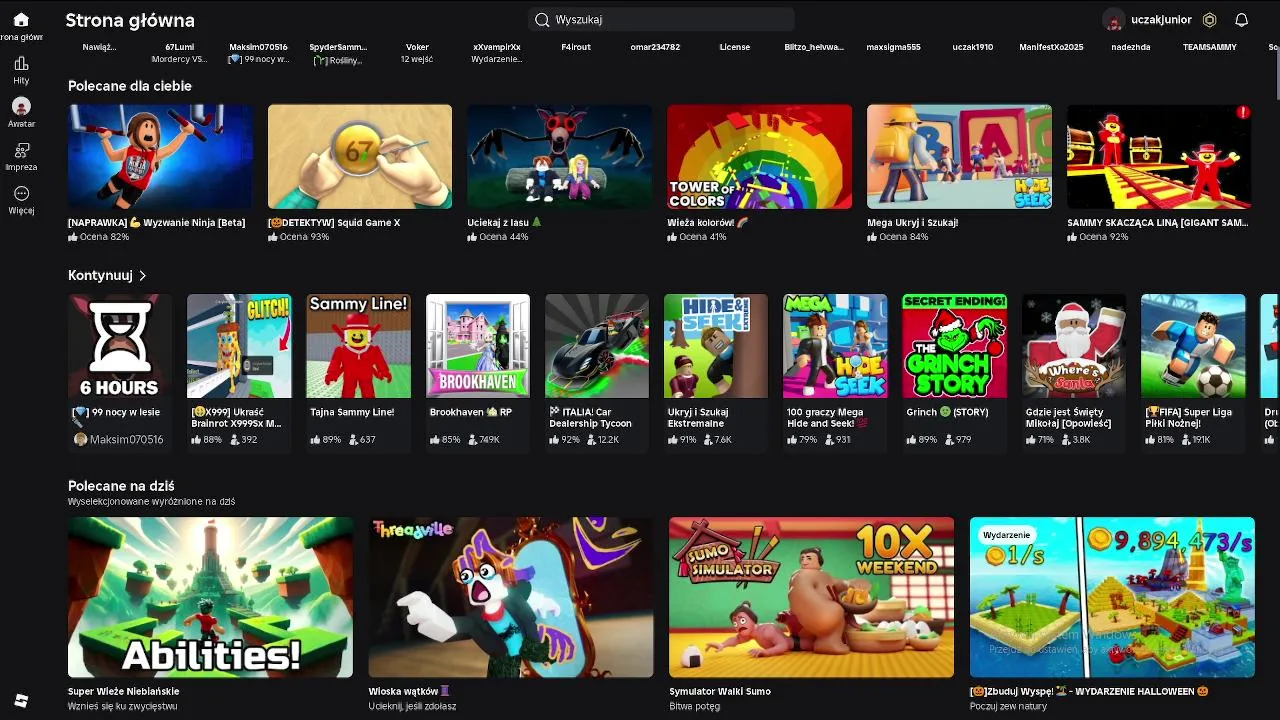1280x720 pixels.
Task: Open friend F4irout in friends row
Action: click(x=576, y=47)
